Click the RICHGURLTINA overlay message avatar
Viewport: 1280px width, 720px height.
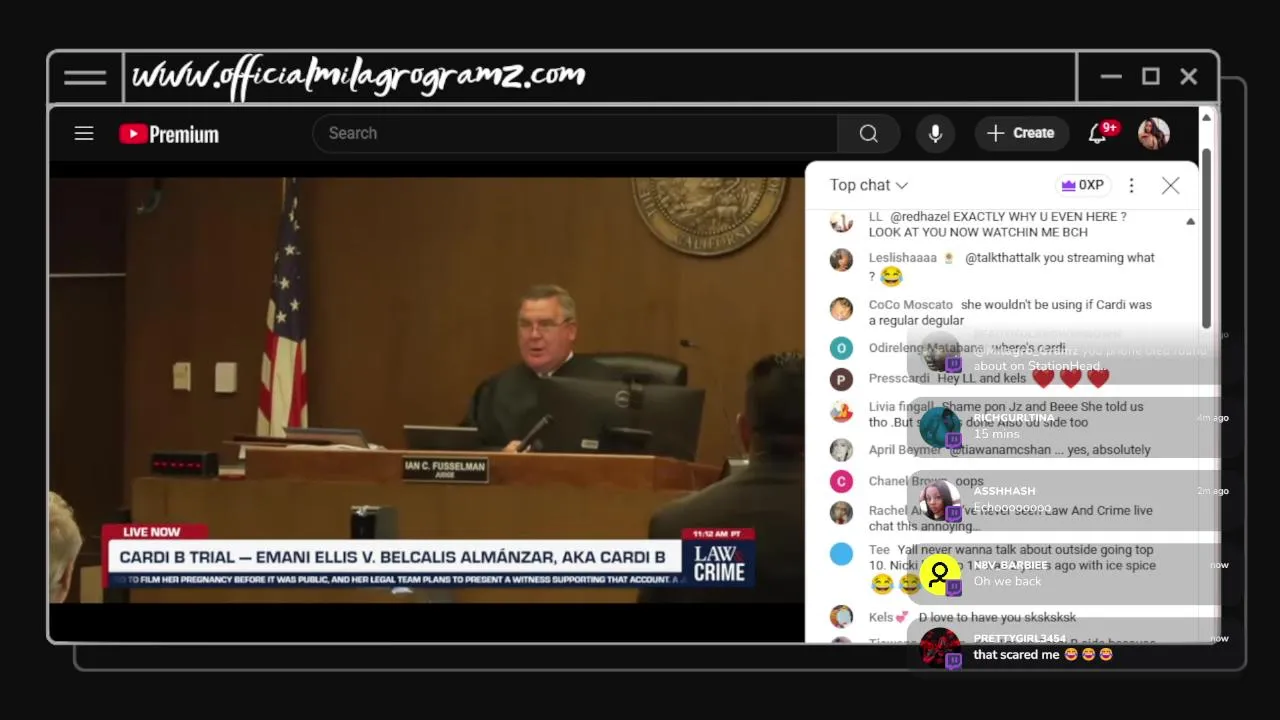[x=939, y=427]
